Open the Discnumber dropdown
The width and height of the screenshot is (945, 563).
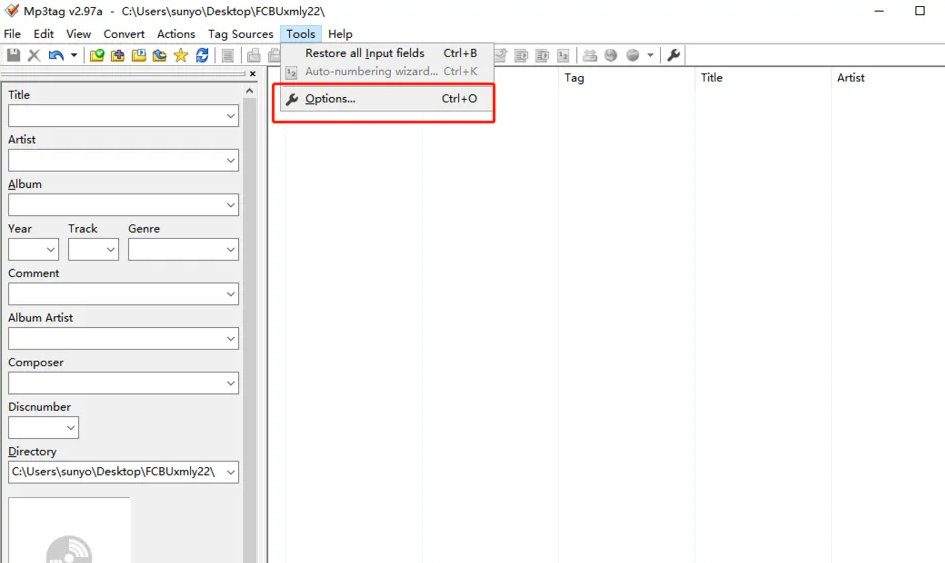click(x=71, y=428)
